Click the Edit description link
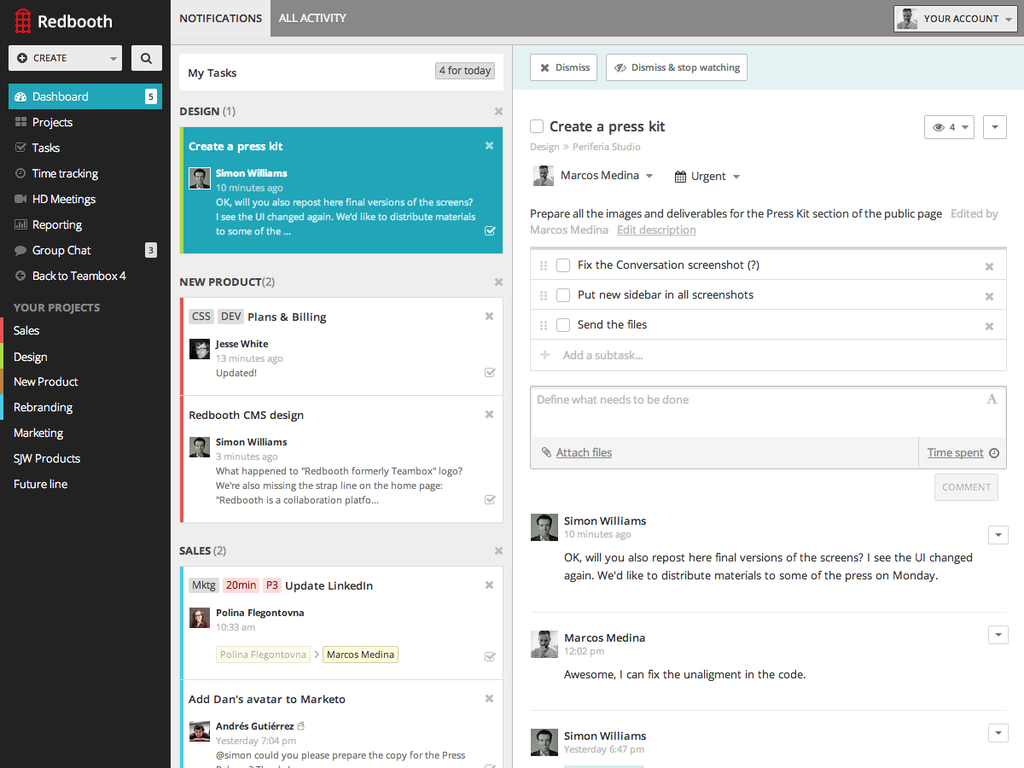This screenshot has height=768, width=1024. pyautogui.click(x=656, y=230)
